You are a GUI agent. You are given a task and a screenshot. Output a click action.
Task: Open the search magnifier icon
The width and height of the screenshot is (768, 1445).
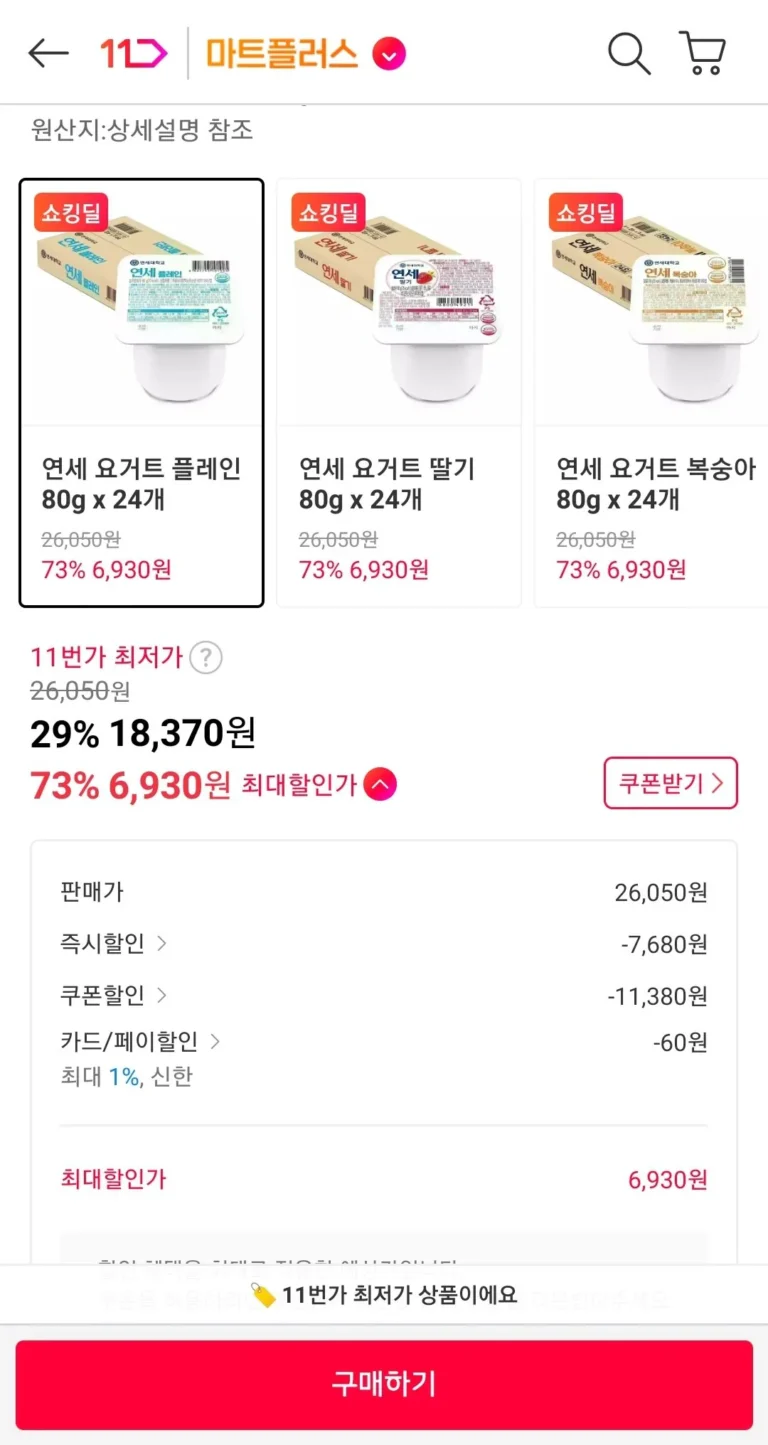629,53
